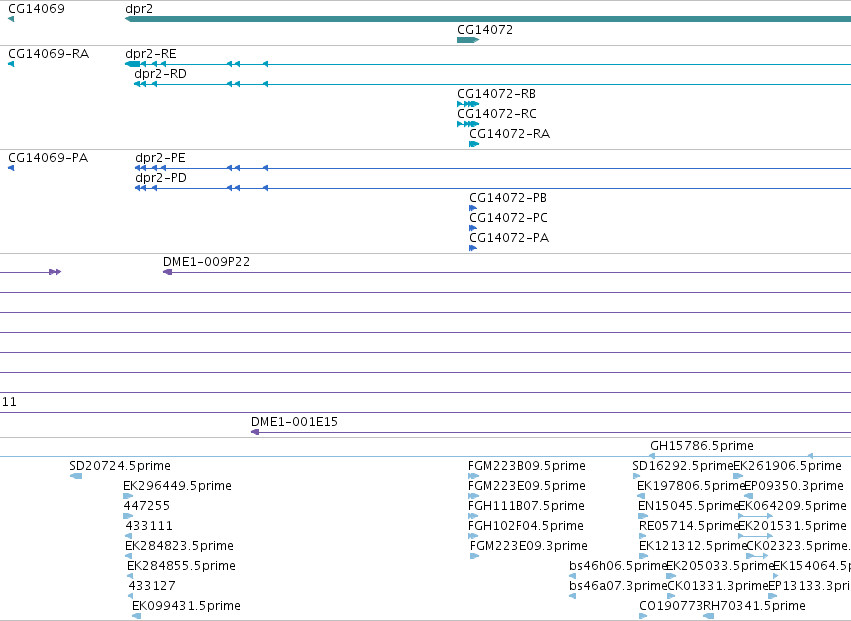Open the dpr2-PE coding sequence label
This screenshot has height=621, width=851.
click(160, 158)
